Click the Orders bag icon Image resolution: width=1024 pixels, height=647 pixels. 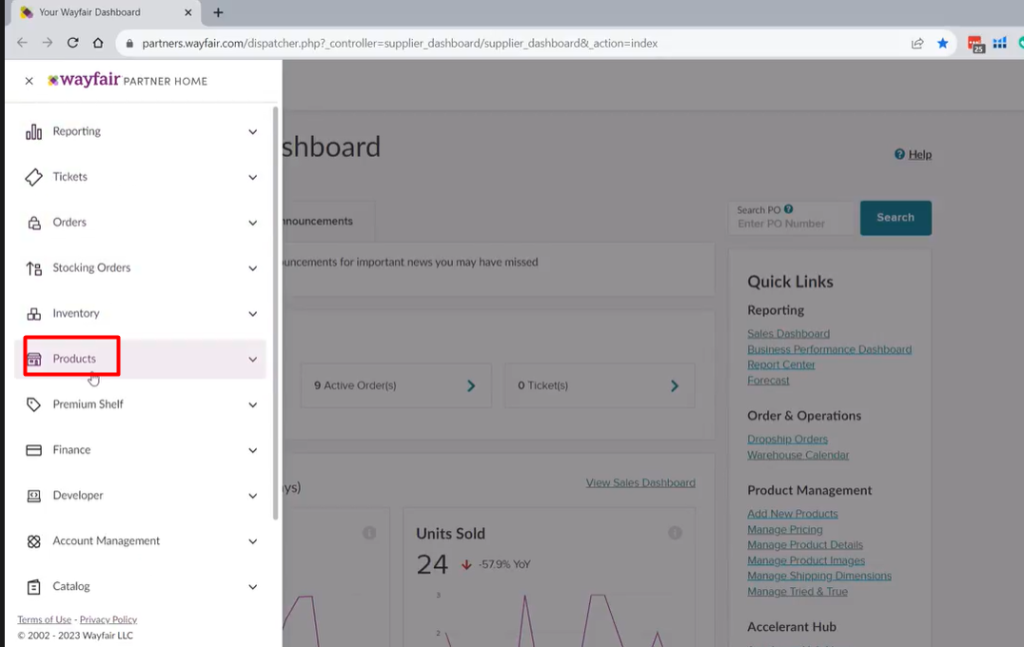34,223
